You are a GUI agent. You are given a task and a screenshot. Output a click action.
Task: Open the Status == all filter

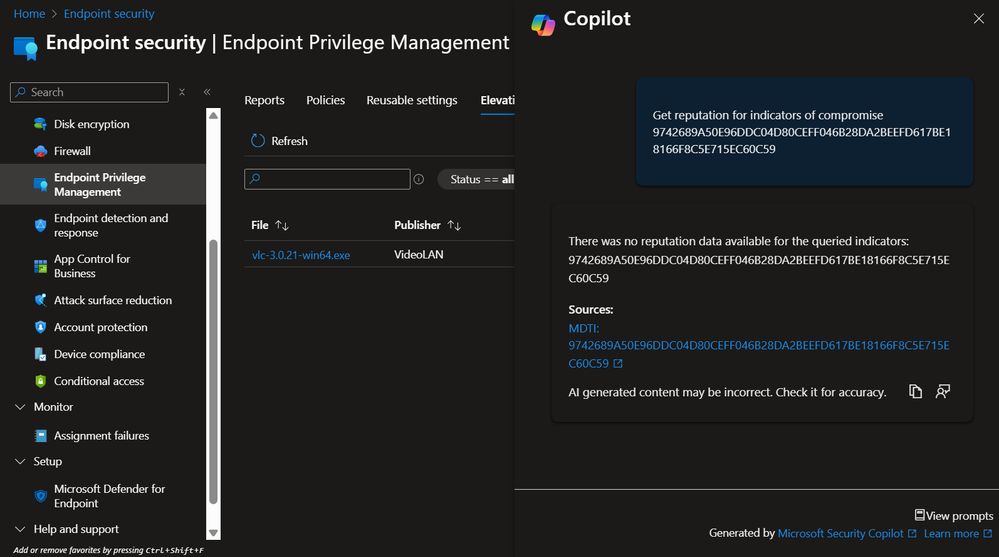point(477,180)
